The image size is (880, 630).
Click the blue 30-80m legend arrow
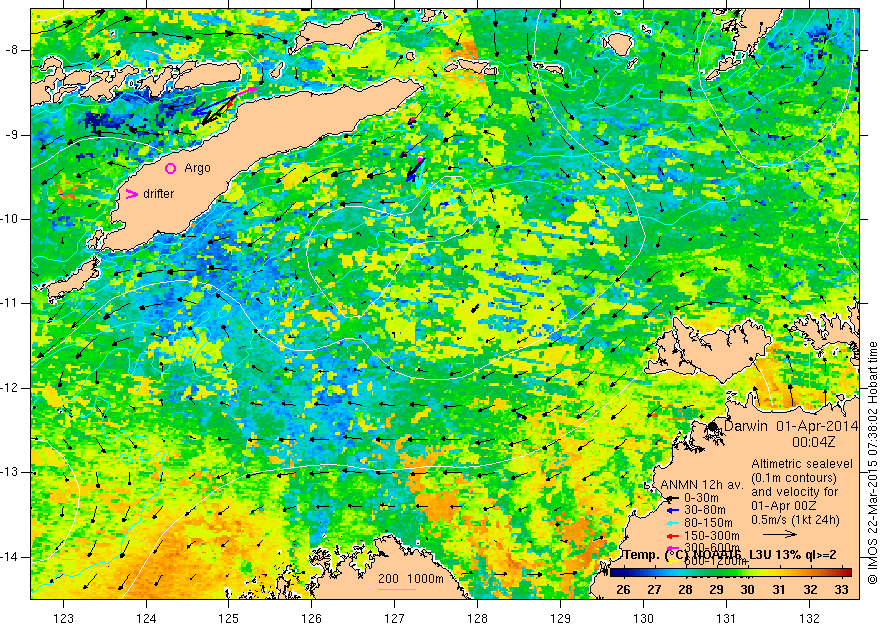671,511
